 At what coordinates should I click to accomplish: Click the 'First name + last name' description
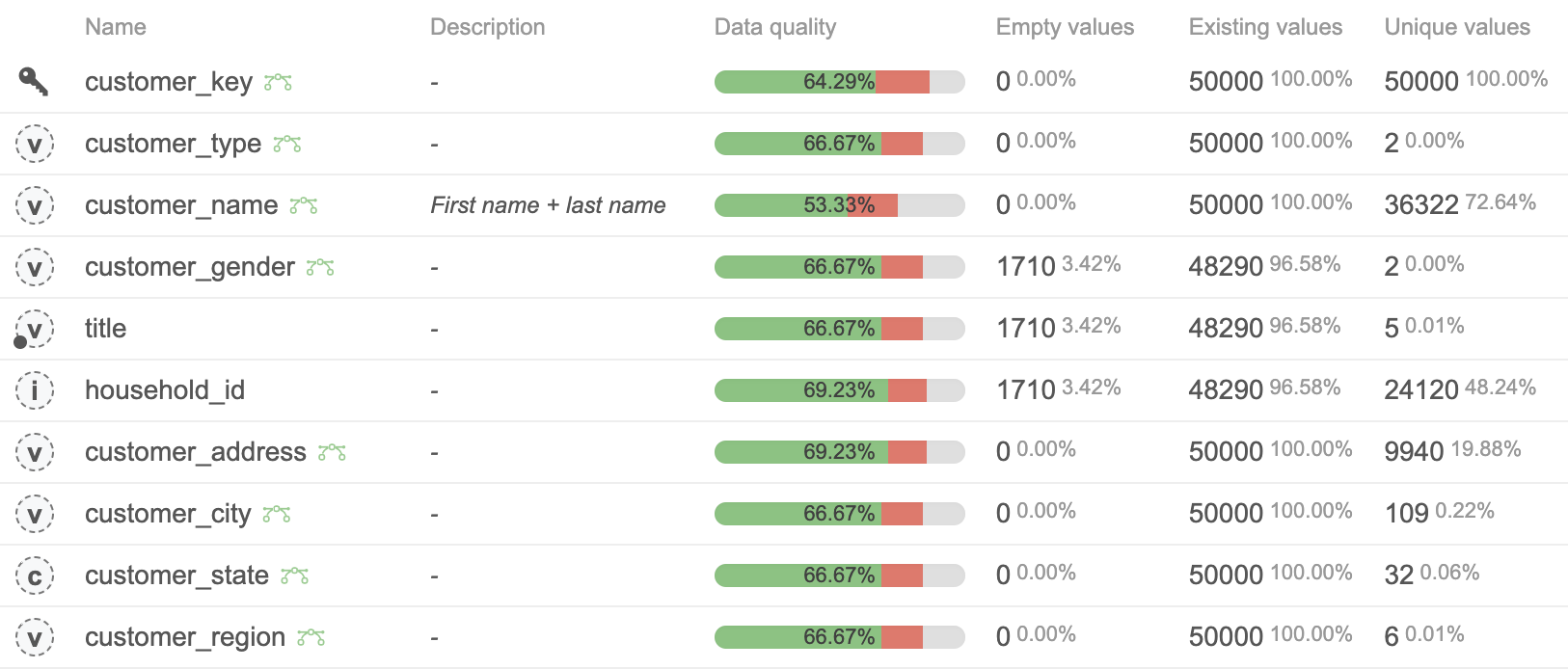[x=548, y=205]
